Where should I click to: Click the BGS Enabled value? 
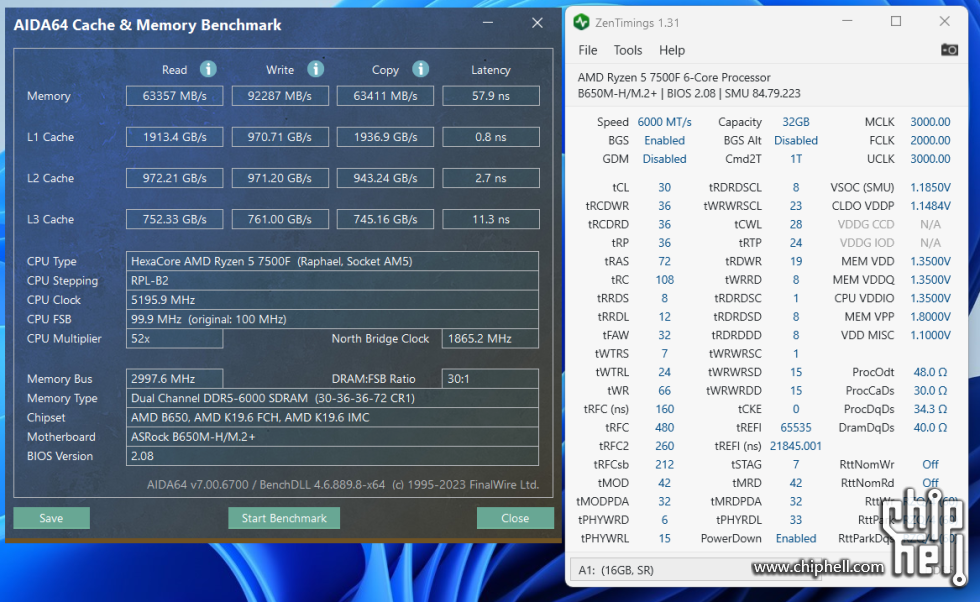point(664,141)
